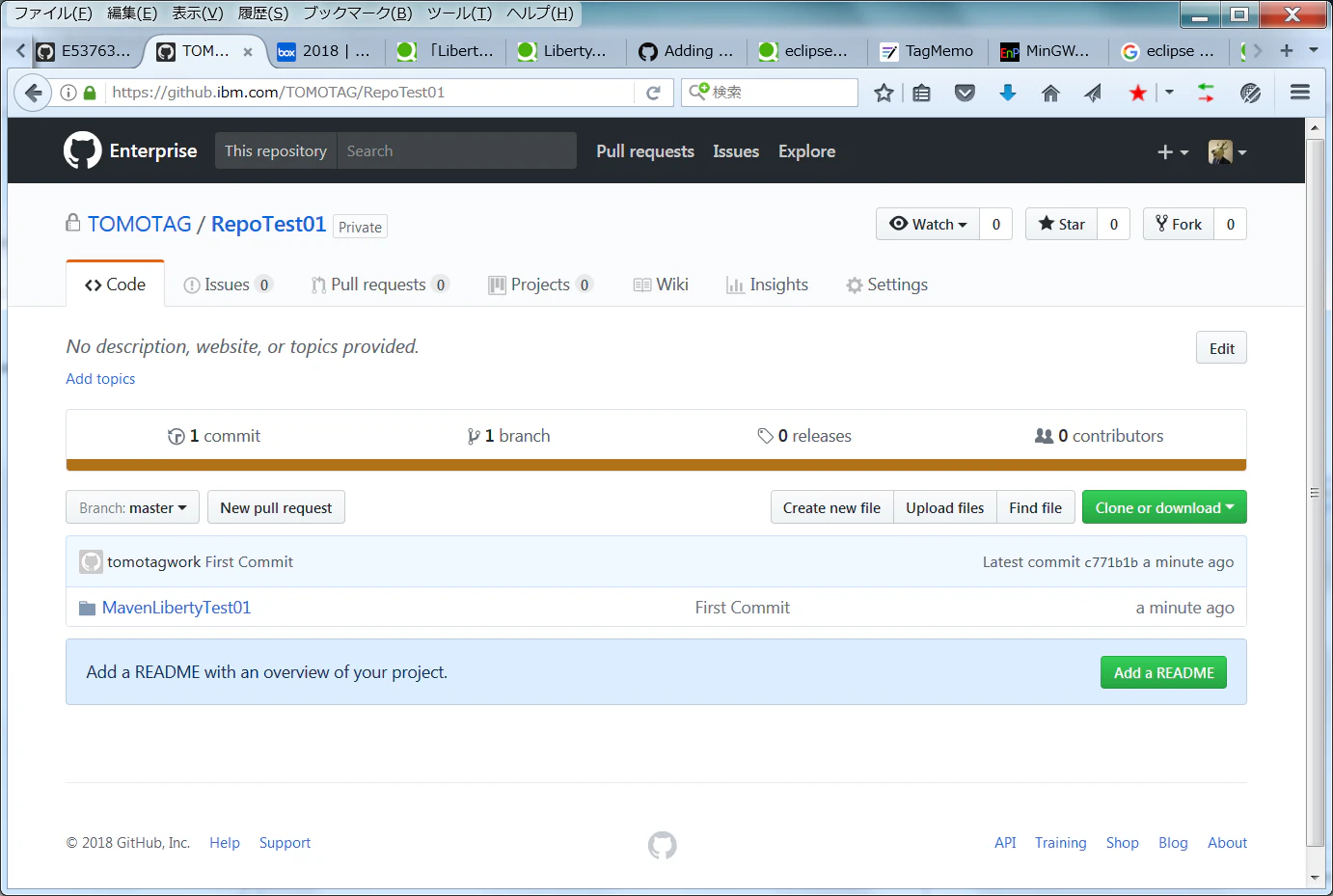This screenshot has height=896, width=1333.
Task: Open the Firefox hamburger menu
Action: tap(1300, 93)
